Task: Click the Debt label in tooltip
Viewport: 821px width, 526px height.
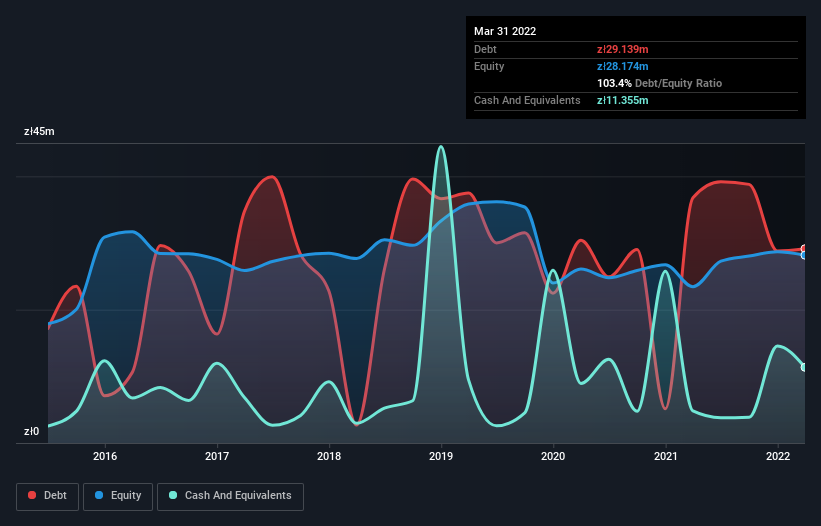Action: 485,49
